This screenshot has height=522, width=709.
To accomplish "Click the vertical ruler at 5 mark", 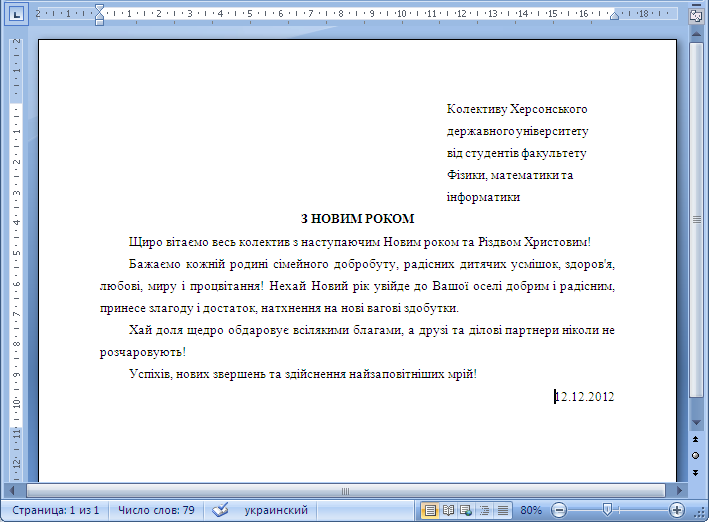I will click(x=17, y=253).
